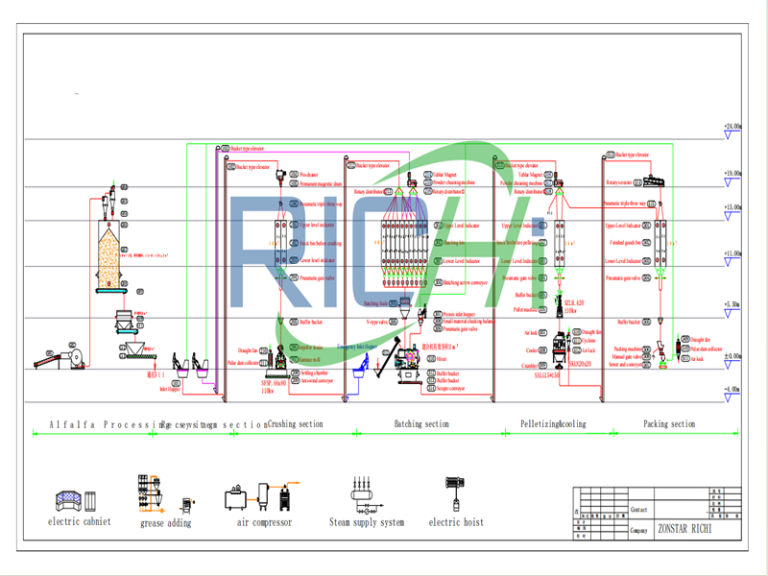Click the electric cabinet legend icon
This screenshot has width=768, height=576.
tap(78, 498)
